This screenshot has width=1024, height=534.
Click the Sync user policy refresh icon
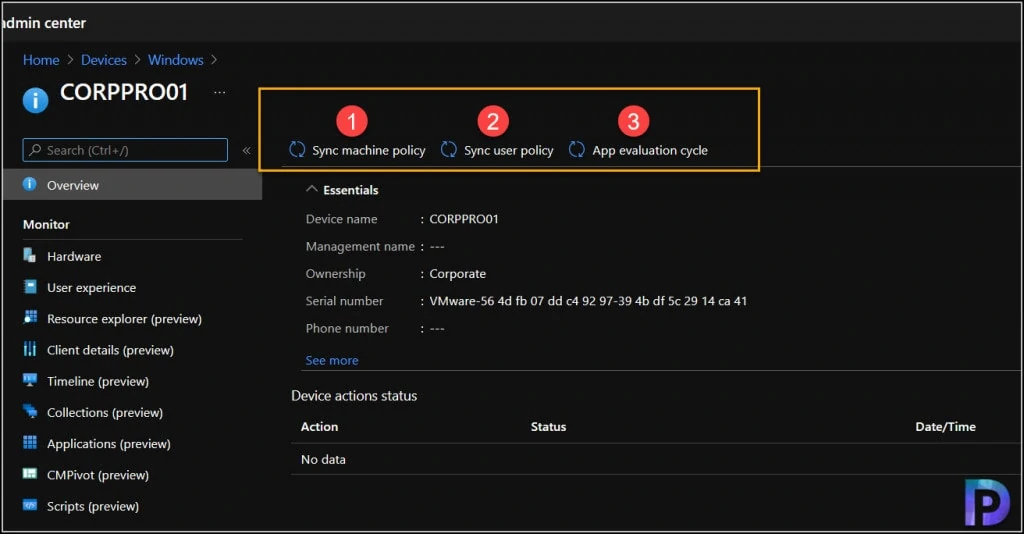click(x=449, y=149)
